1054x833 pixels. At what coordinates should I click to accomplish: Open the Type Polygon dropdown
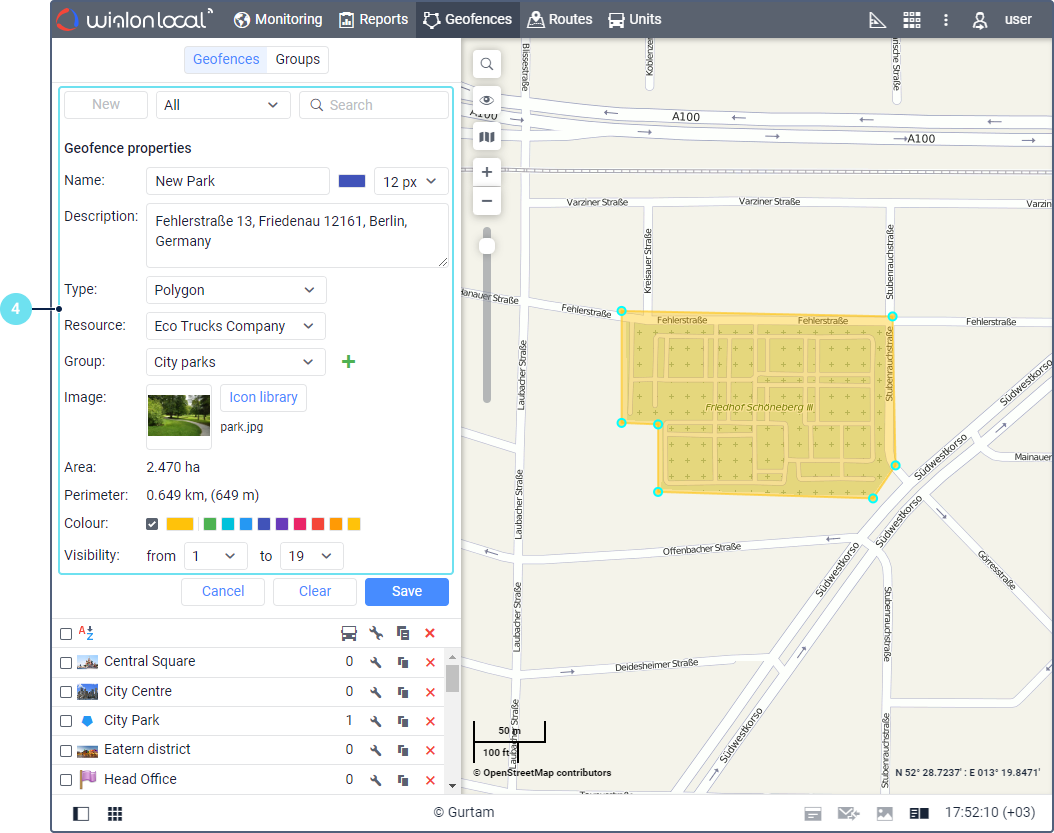pos(236,290)
